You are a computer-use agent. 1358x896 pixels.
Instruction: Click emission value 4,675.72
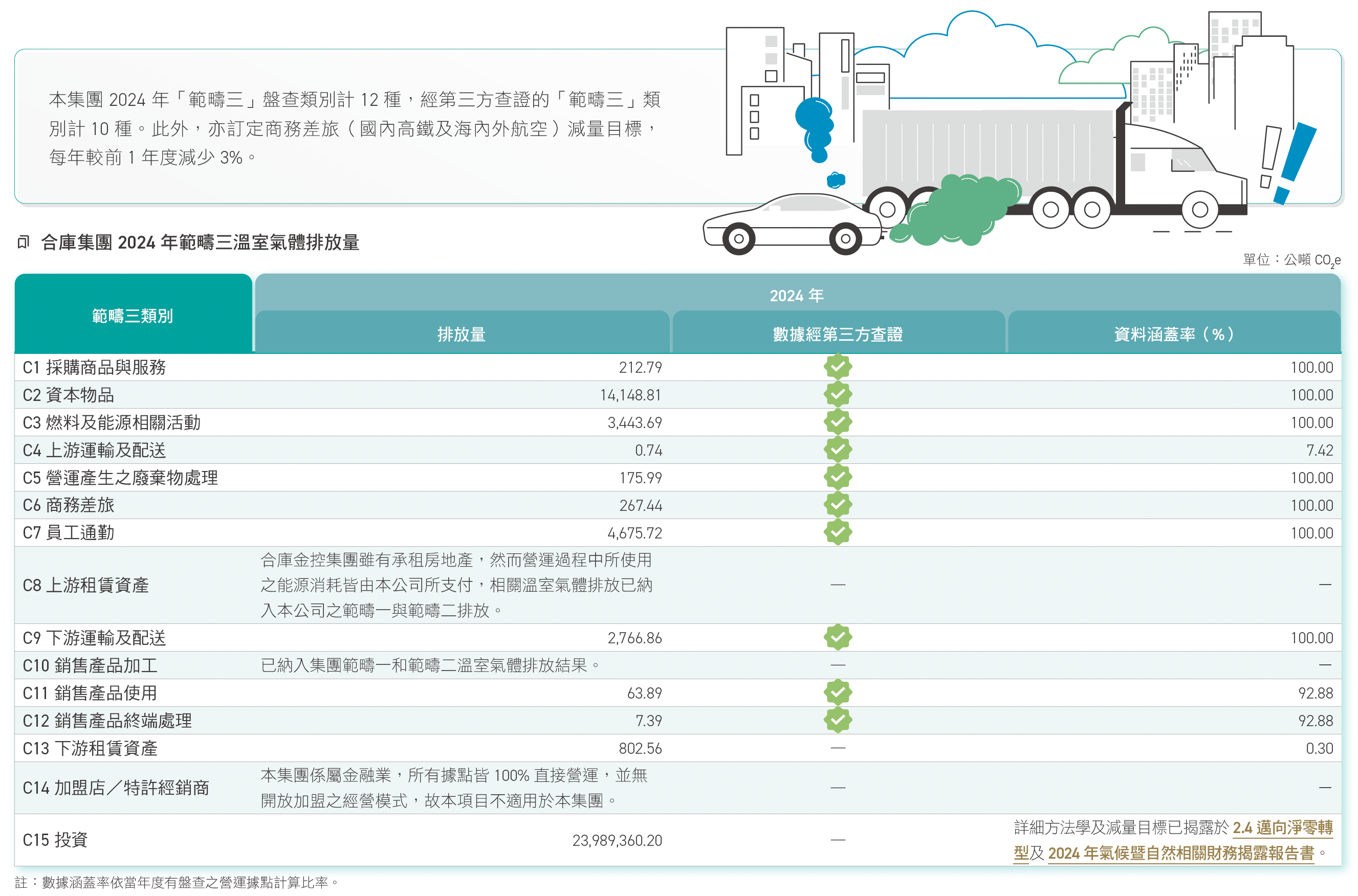634,532
